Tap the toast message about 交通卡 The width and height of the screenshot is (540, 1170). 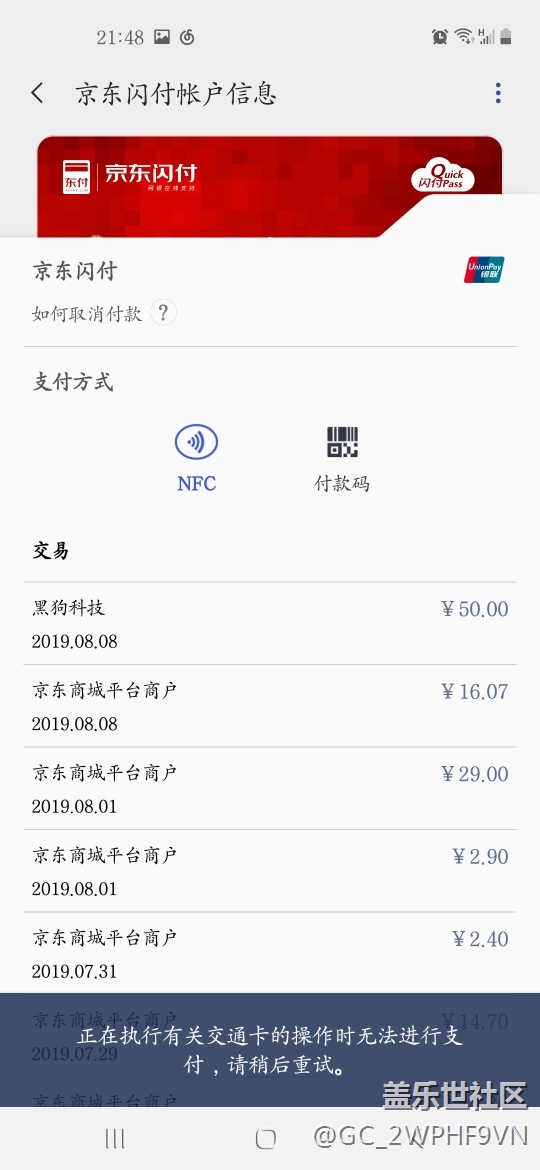click(x=270, y=1050)
